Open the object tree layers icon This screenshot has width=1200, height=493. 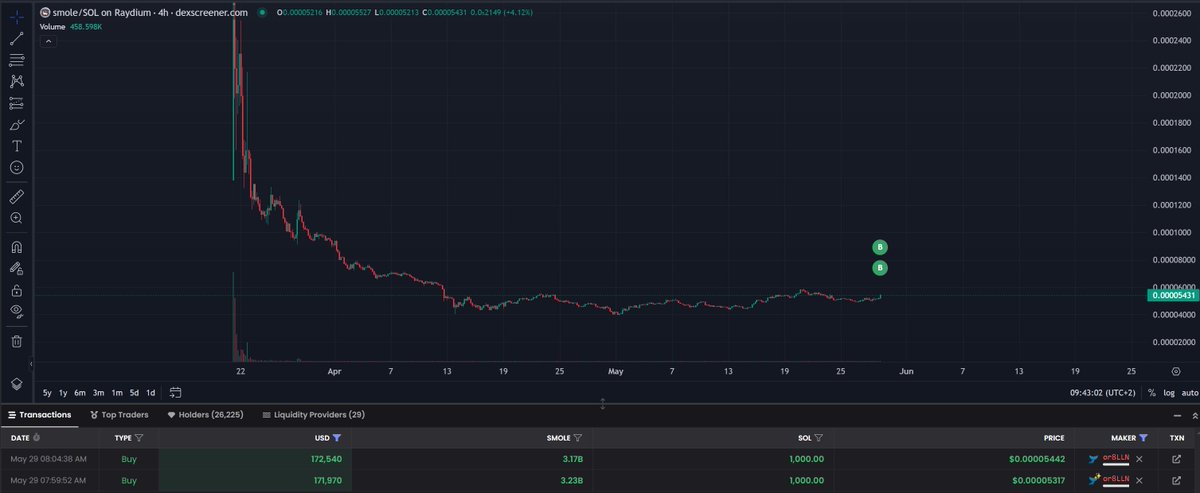17,383
